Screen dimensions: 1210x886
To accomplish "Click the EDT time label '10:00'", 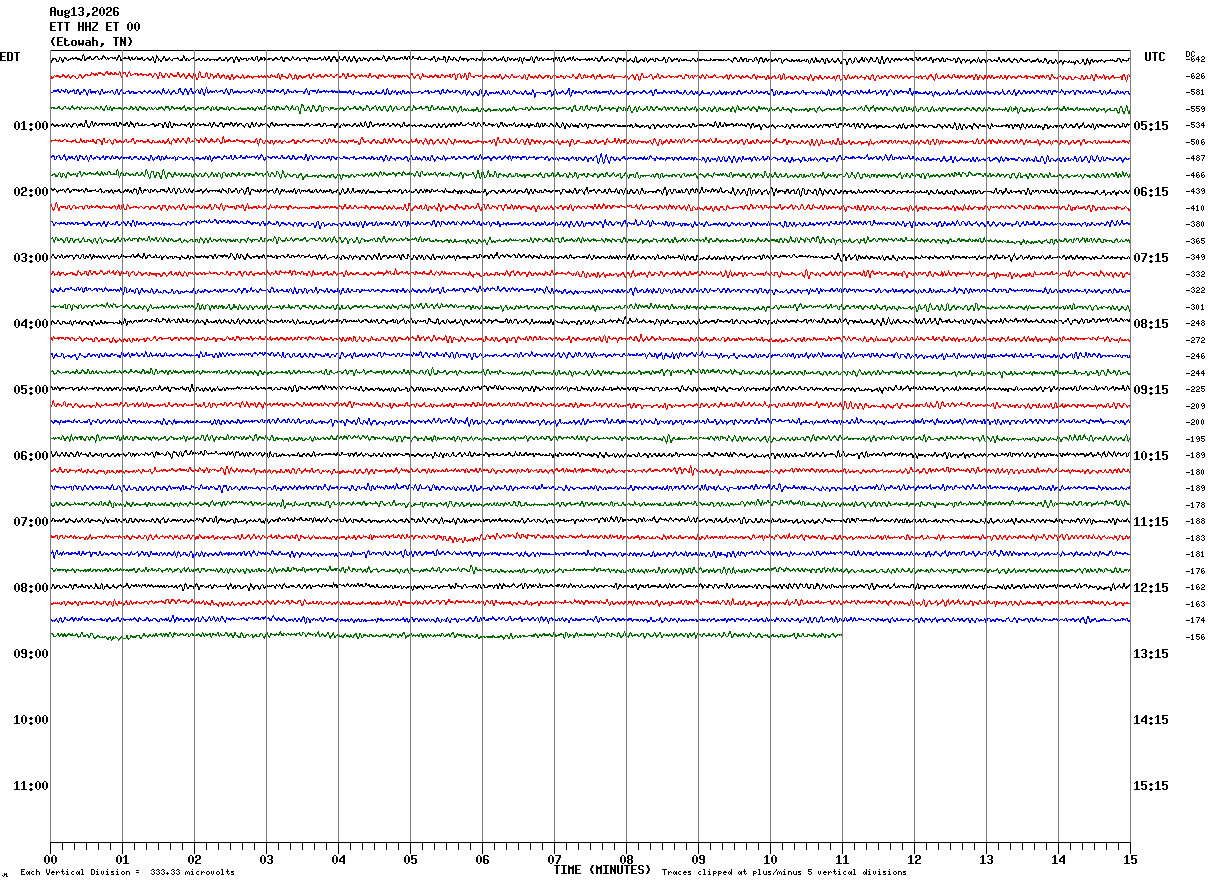I will [x=31, y=720].
